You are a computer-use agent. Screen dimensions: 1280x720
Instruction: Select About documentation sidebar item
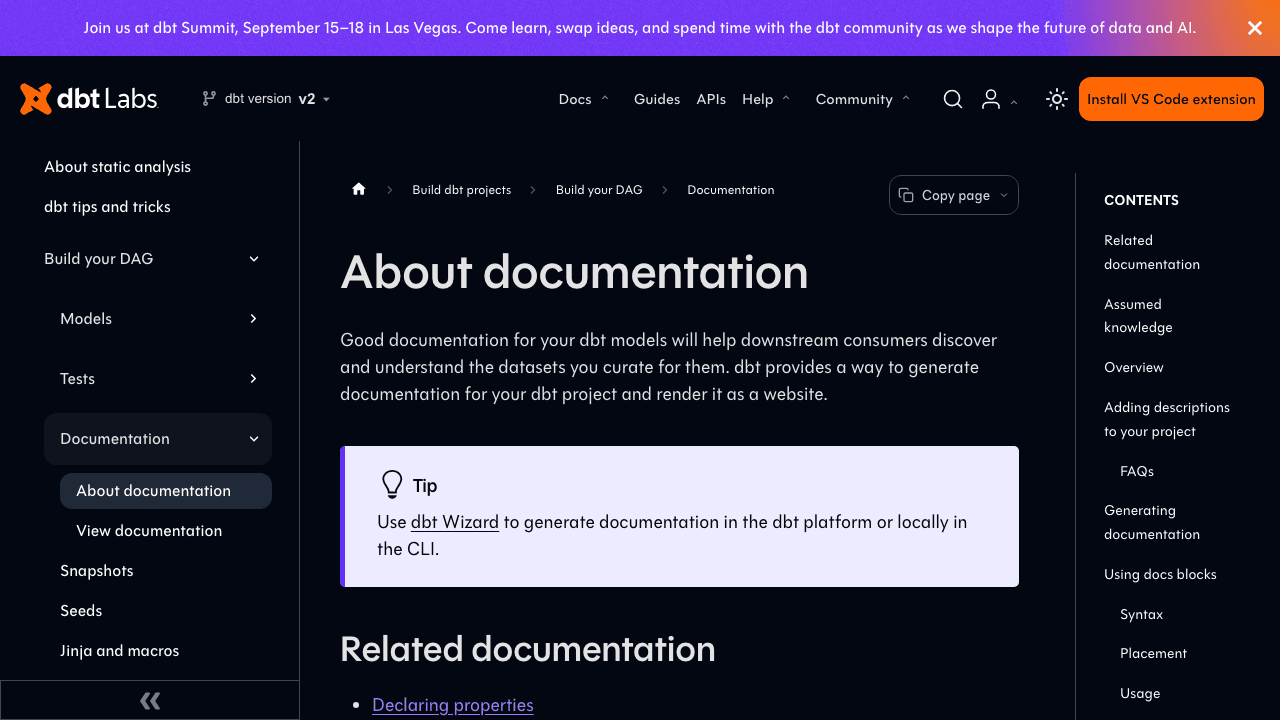[166, 491]
